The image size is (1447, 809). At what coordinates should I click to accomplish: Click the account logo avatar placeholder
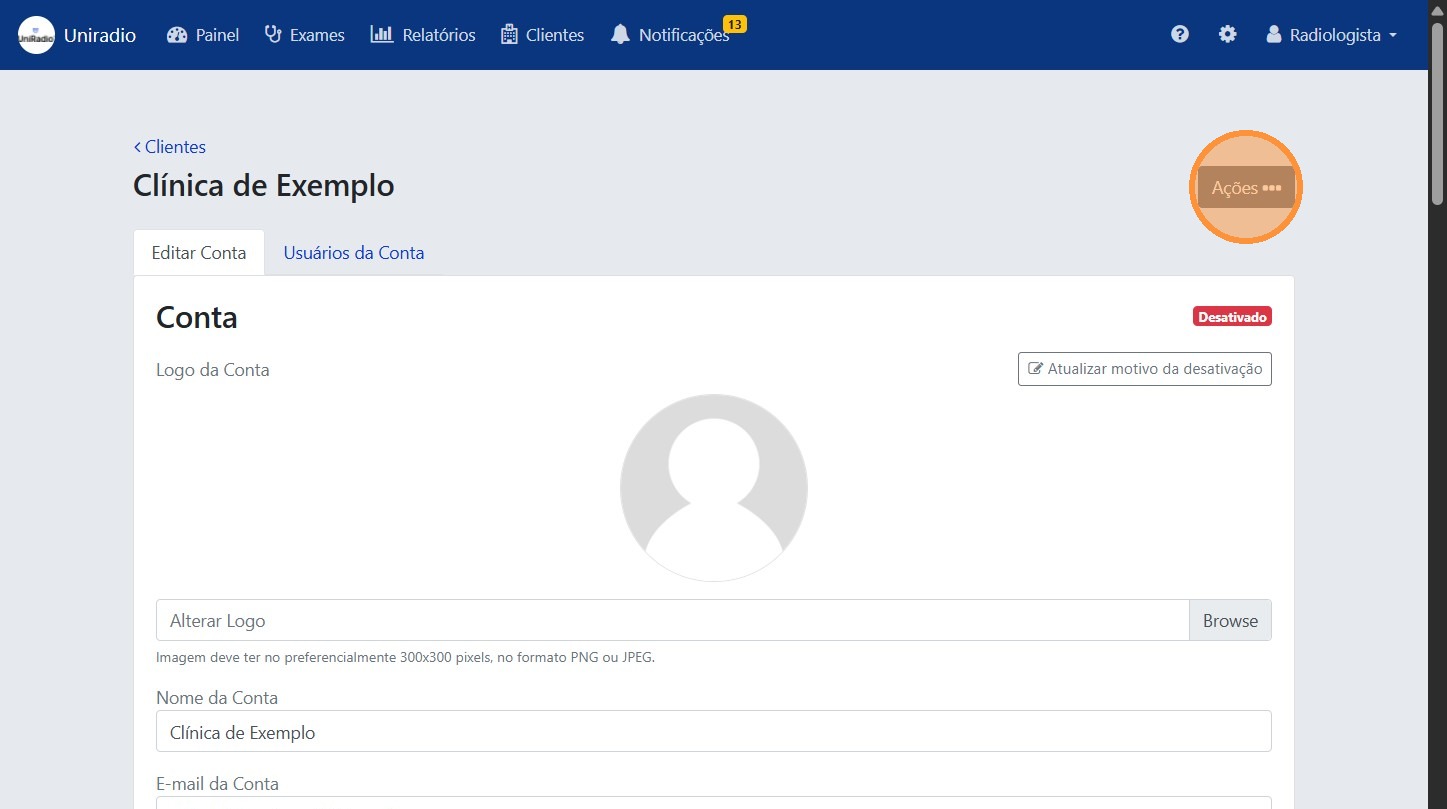coord(713,488)
